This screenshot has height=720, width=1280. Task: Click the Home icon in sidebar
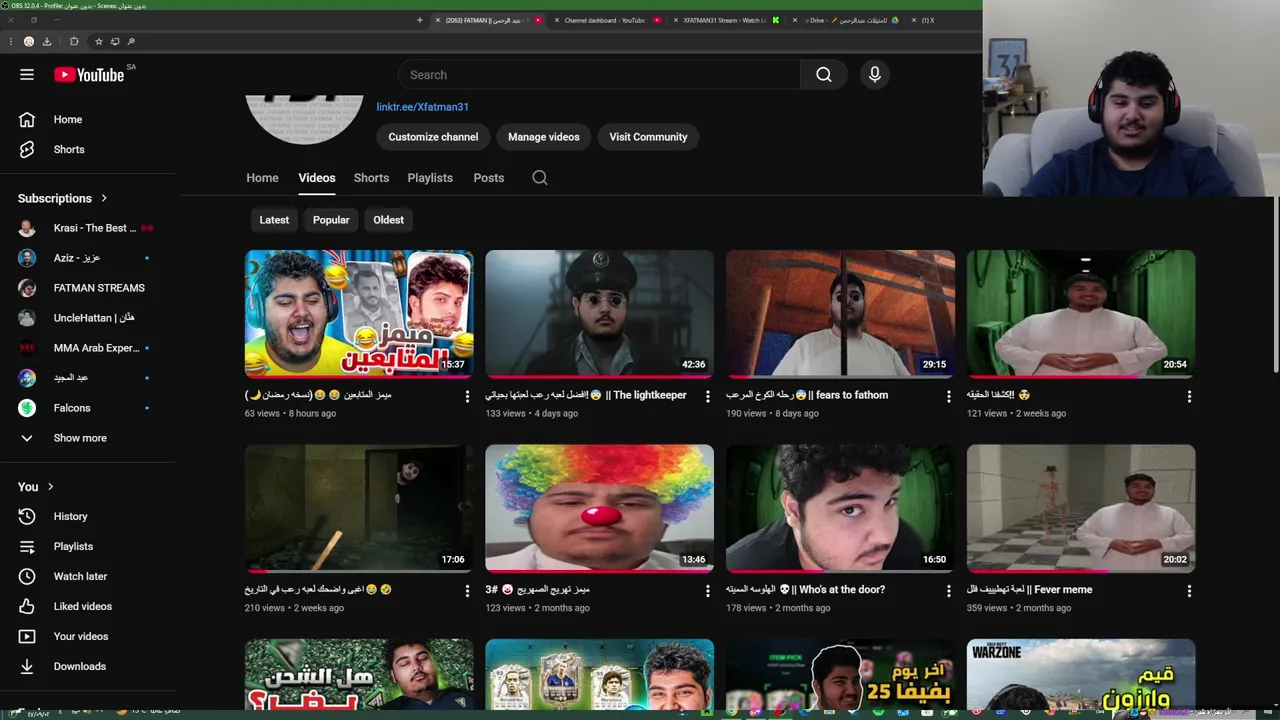[x=27, y=119]
